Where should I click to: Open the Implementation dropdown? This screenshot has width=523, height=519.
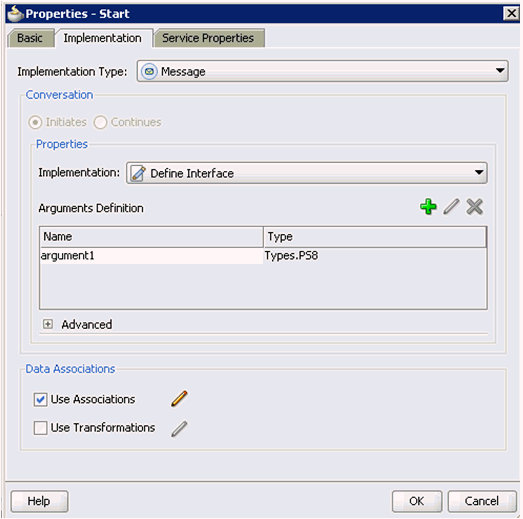point(307,173)
